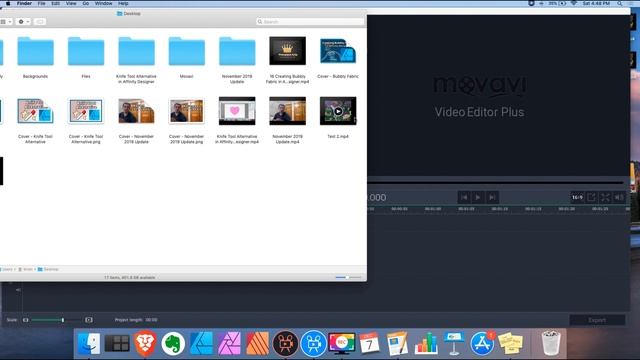This screenshot has height=360, width=640.
Task: Open the View menu
Action: [71, 3]
